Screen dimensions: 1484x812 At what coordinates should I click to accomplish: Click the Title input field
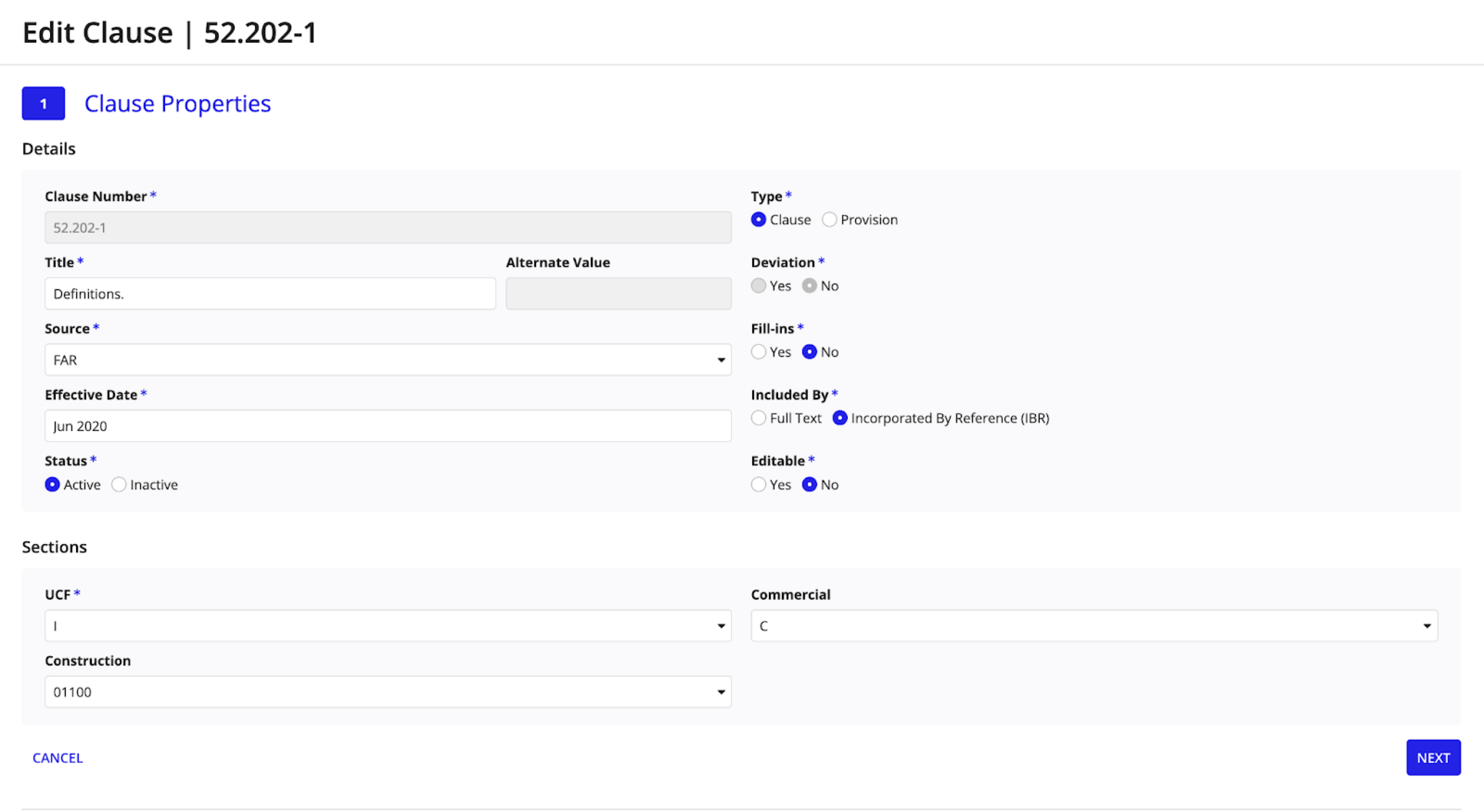[270, 294]
